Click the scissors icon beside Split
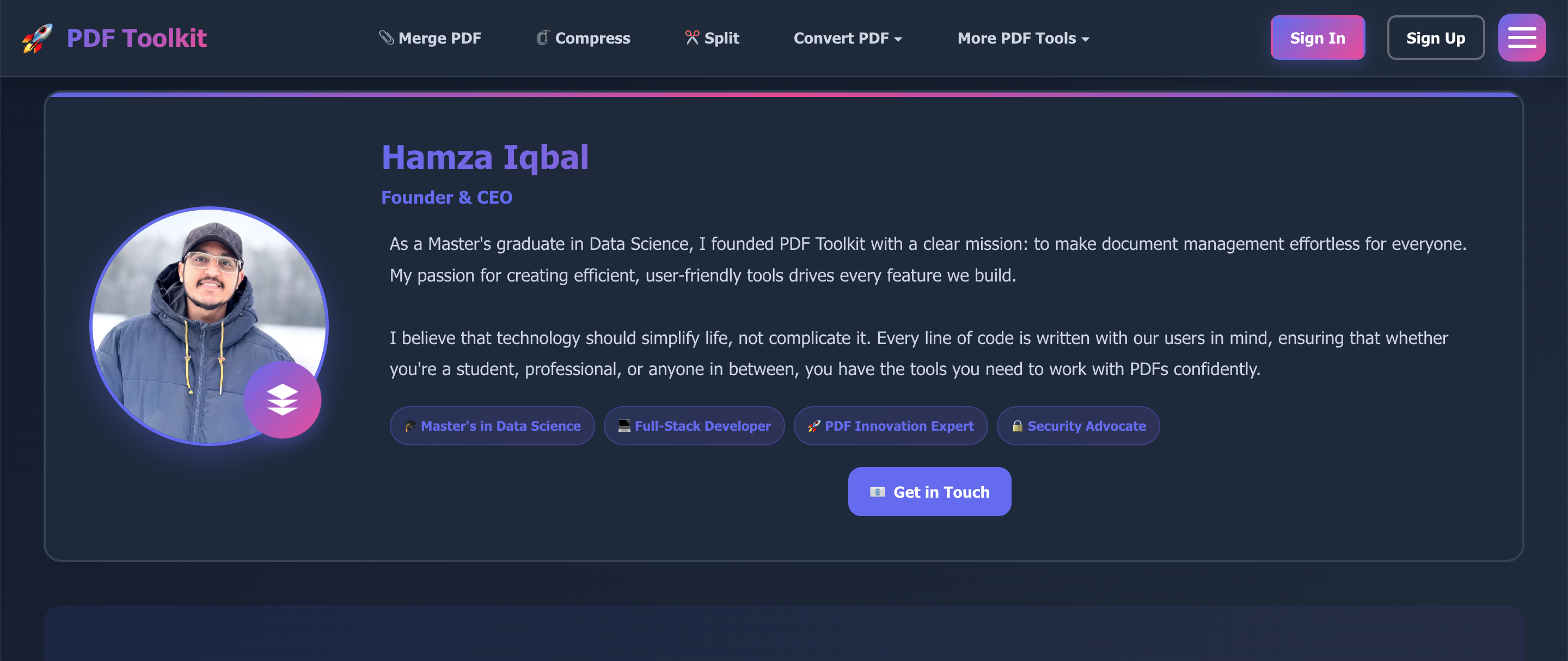Image resolution: width=1568 pixels, height=661 pixels. (692, 38)
